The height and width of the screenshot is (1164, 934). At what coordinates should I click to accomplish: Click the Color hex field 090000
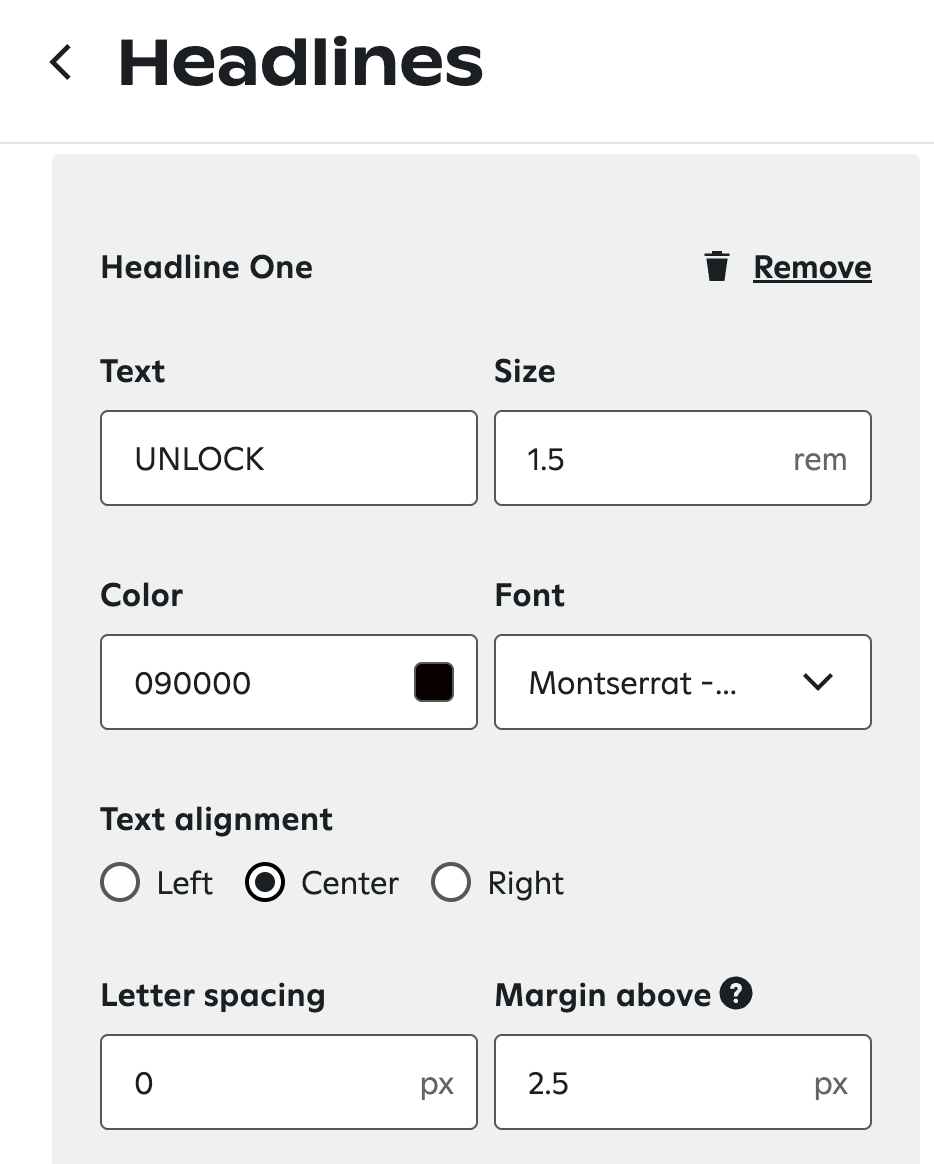click(250, 682)
